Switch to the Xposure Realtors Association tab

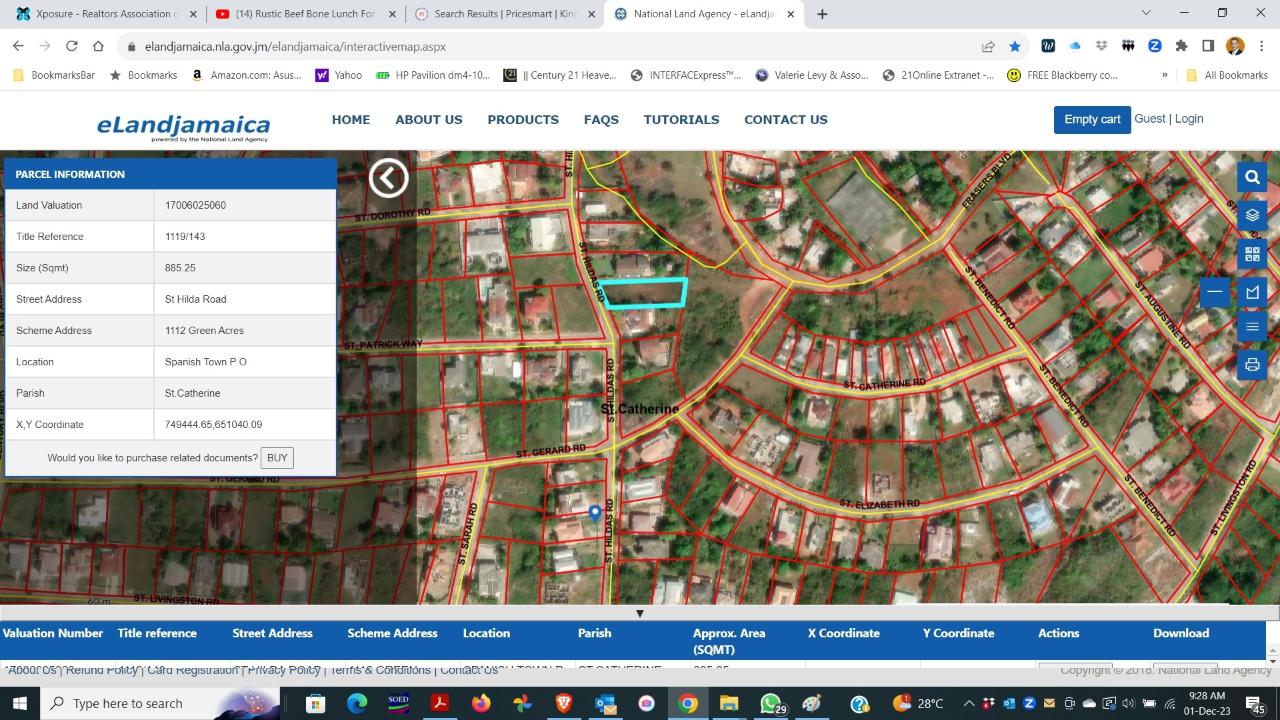pyautogui.click(x=100, y=14)
